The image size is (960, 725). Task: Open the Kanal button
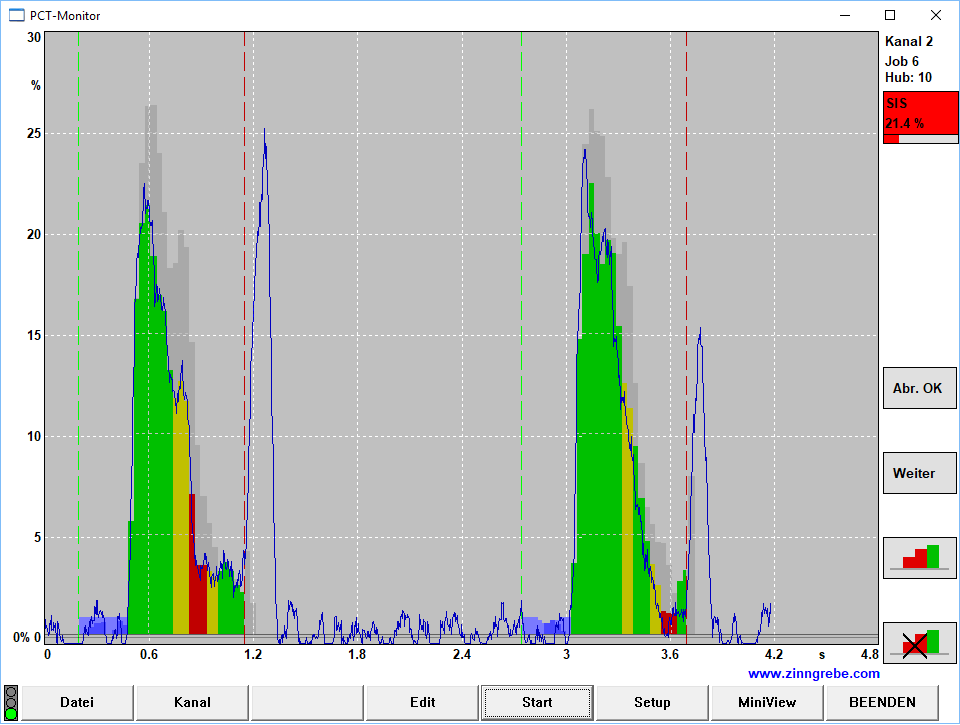point(192,702)
